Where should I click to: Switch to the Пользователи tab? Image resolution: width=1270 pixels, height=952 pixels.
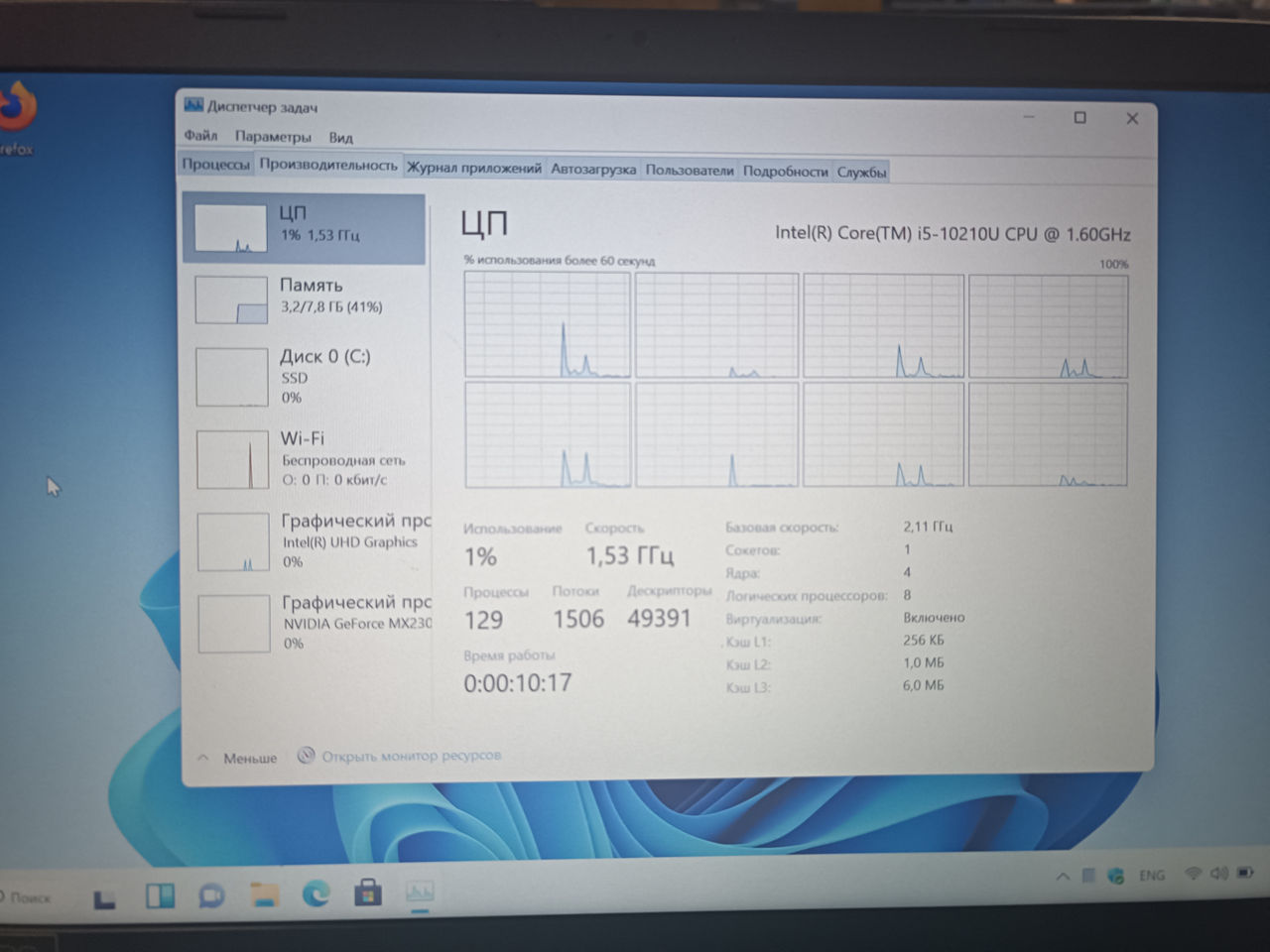(x=690, y=170)
